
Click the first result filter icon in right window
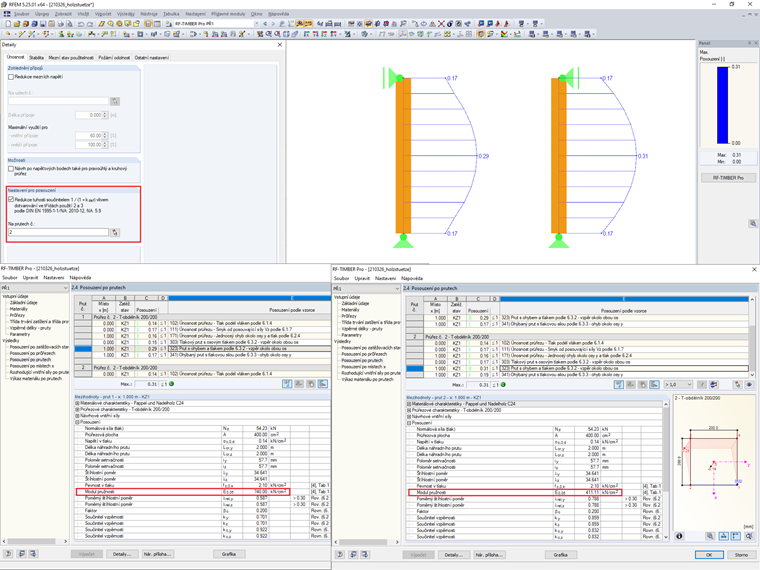pyautogui.click(x=618, y=384)
